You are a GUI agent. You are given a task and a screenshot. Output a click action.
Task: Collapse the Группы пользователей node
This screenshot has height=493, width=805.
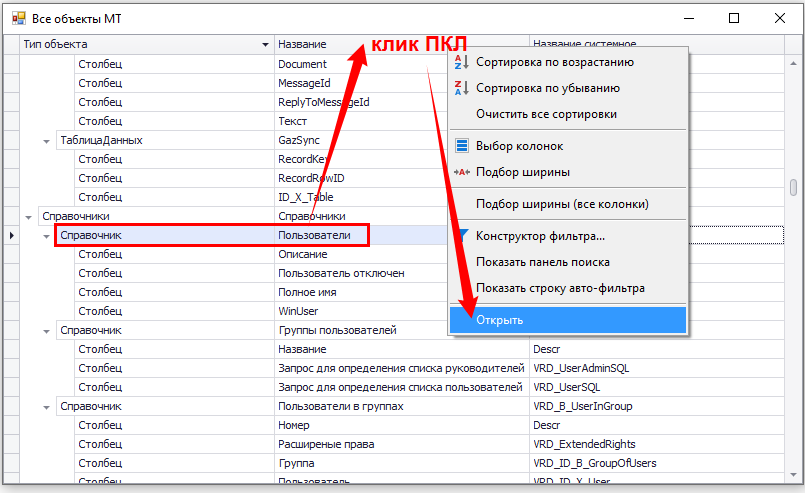pyautogui.click(x=47, y=331)
